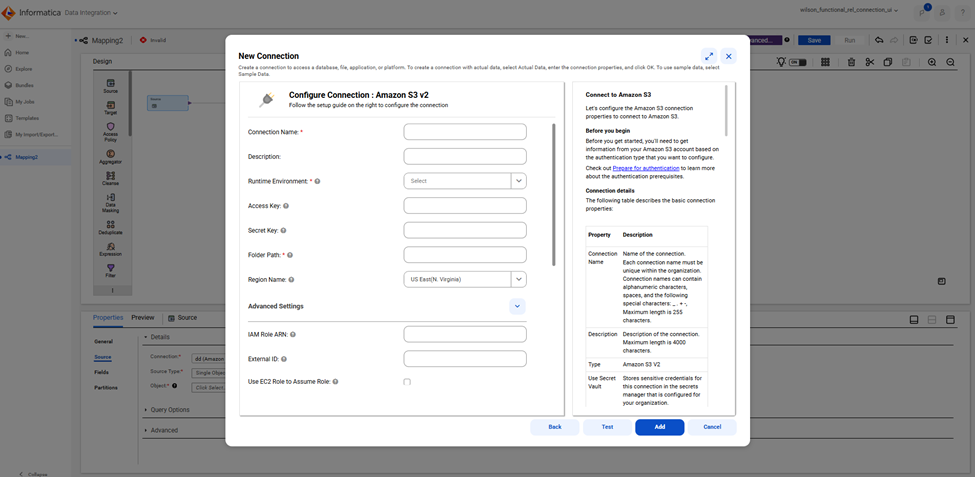975x477 pixels.
Task: Choose the Deduplicate transformation icon
Action: [111, 224]
